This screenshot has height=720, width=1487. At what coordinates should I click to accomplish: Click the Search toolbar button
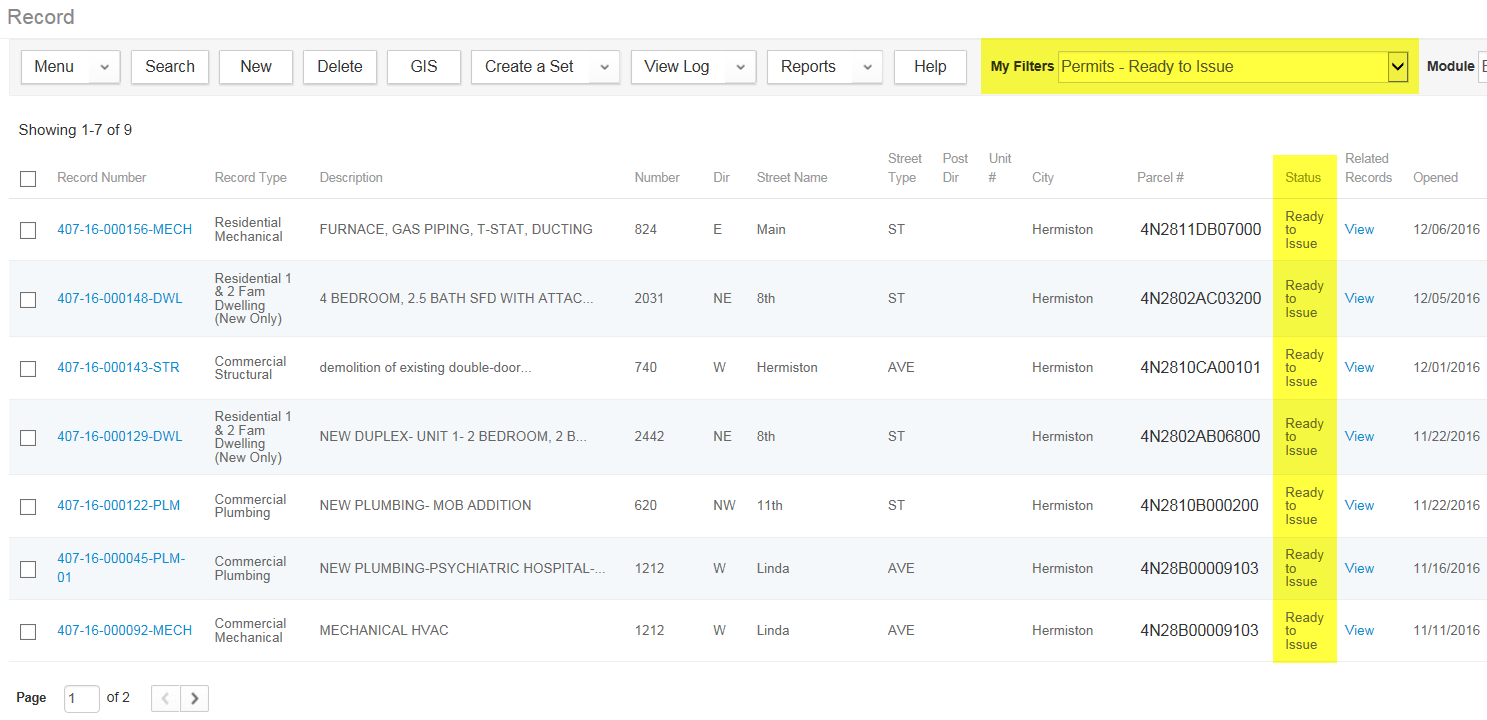click(170, 67)
